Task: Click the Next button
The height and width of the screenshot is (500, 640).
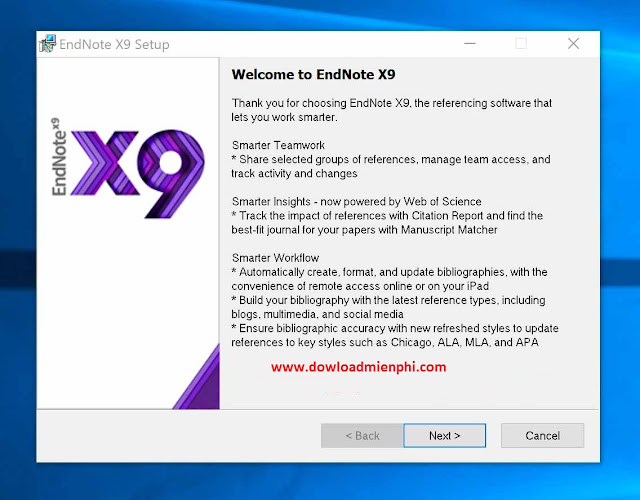Action: coord(444,435)
